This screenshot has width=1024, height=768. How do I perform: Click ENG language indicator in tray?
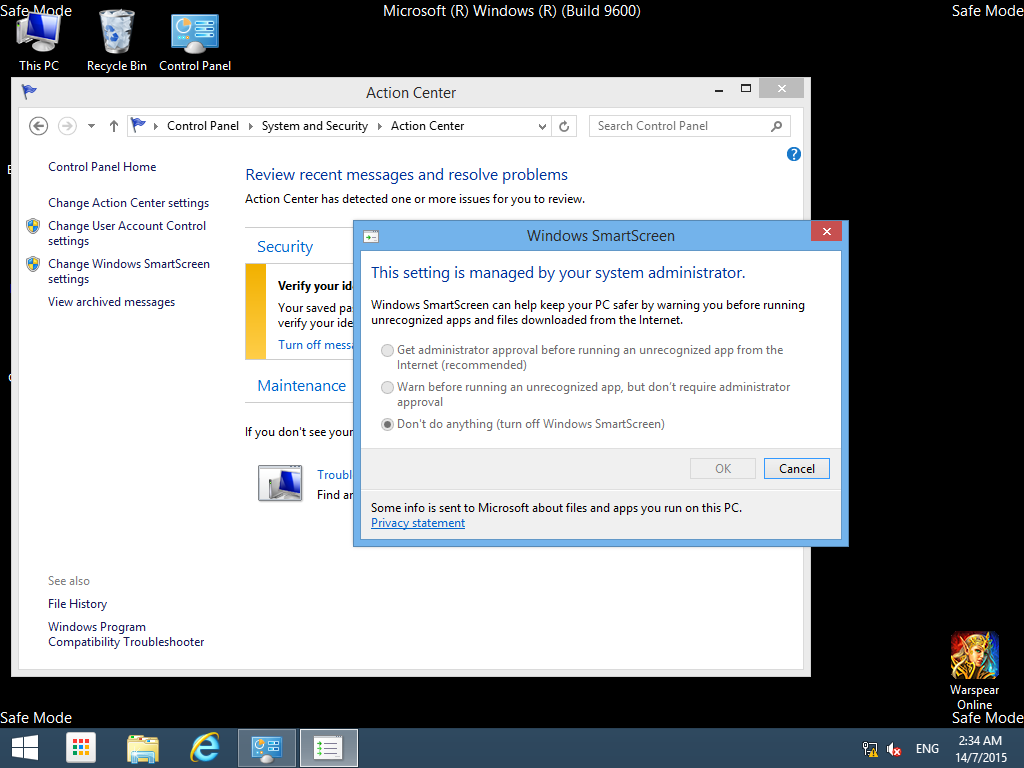pos(927,749)
